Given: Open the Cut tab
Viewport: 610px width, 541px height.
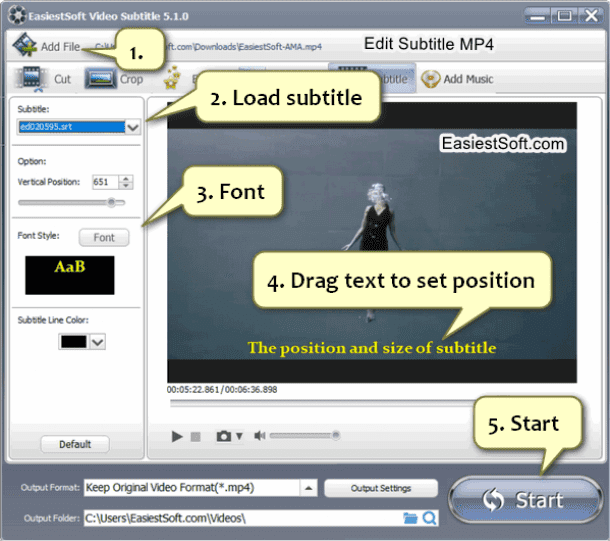Looking at the screenshot, I should pyautogui.click(x=42, y=79).
